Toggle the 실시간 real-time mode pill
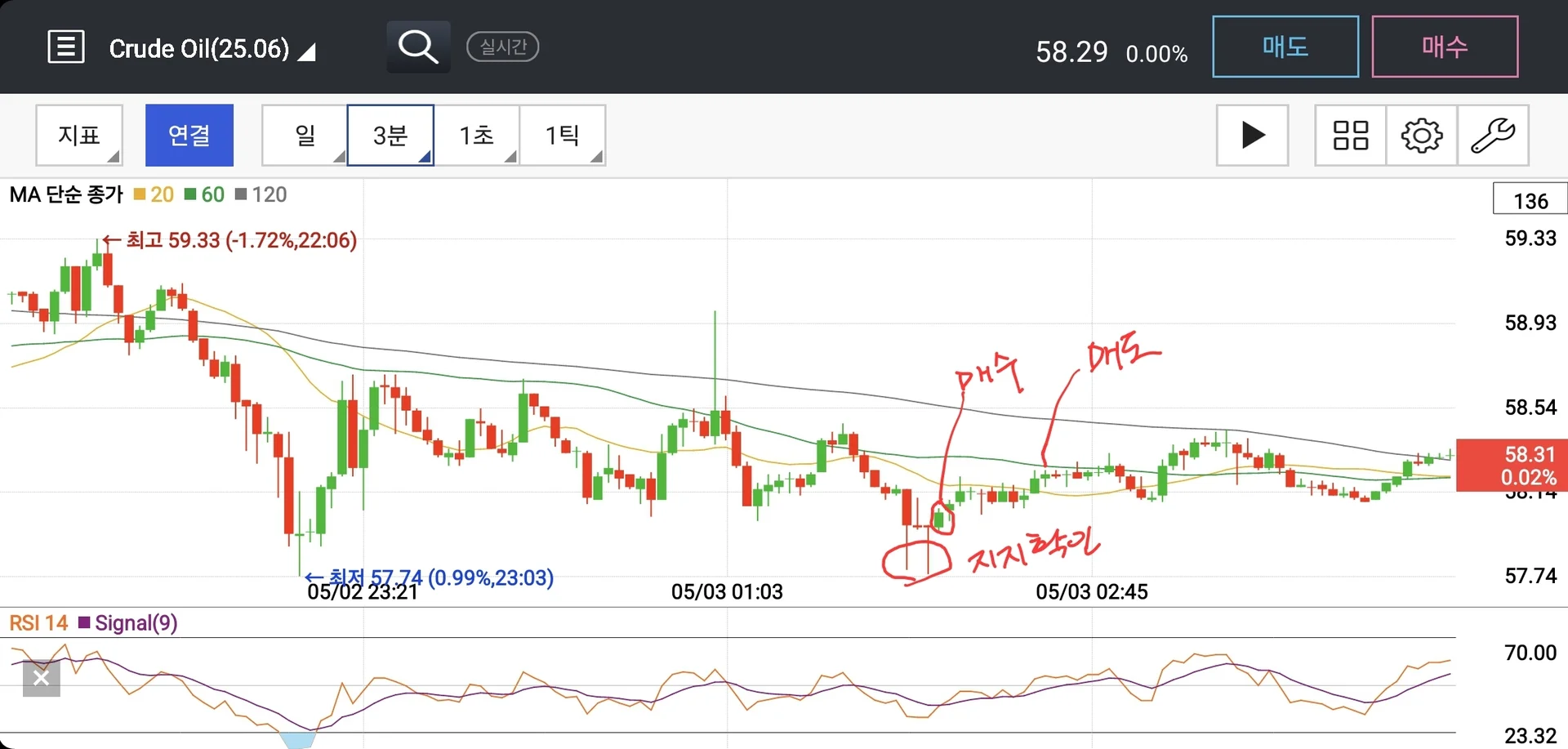The width and height of the screenshot is (1568, 749). click(503, 47)
